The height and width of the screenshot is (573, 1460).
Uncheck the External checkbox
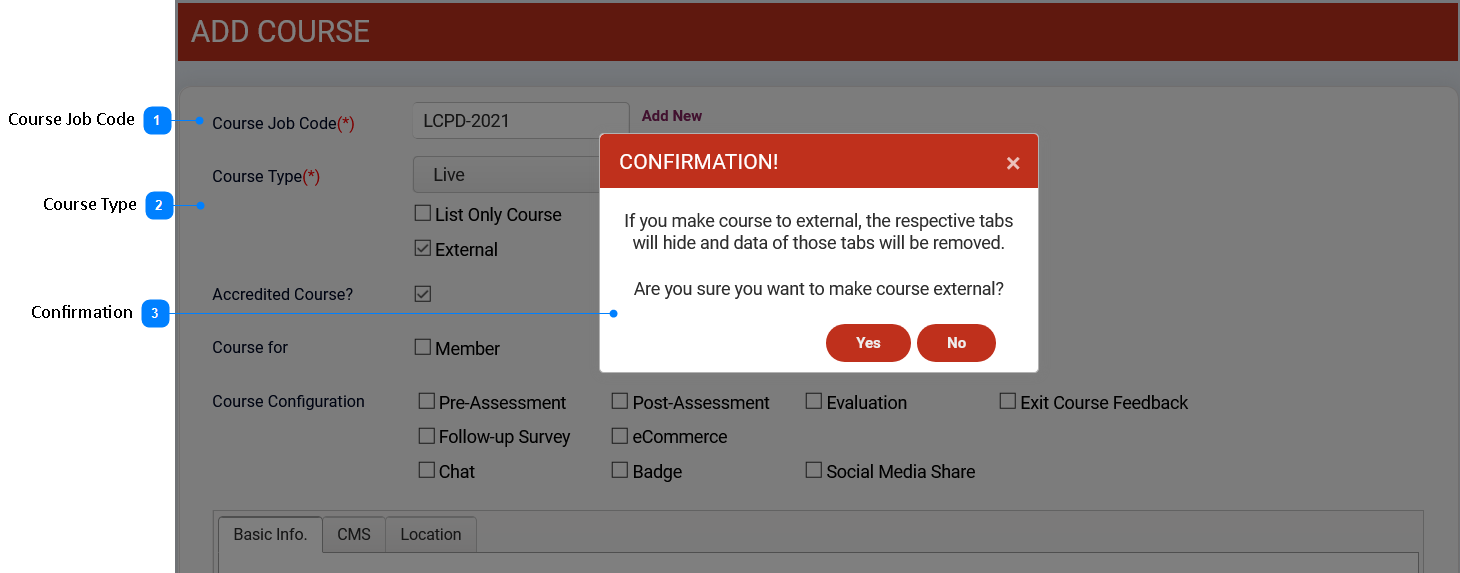[x=423, y=249]
